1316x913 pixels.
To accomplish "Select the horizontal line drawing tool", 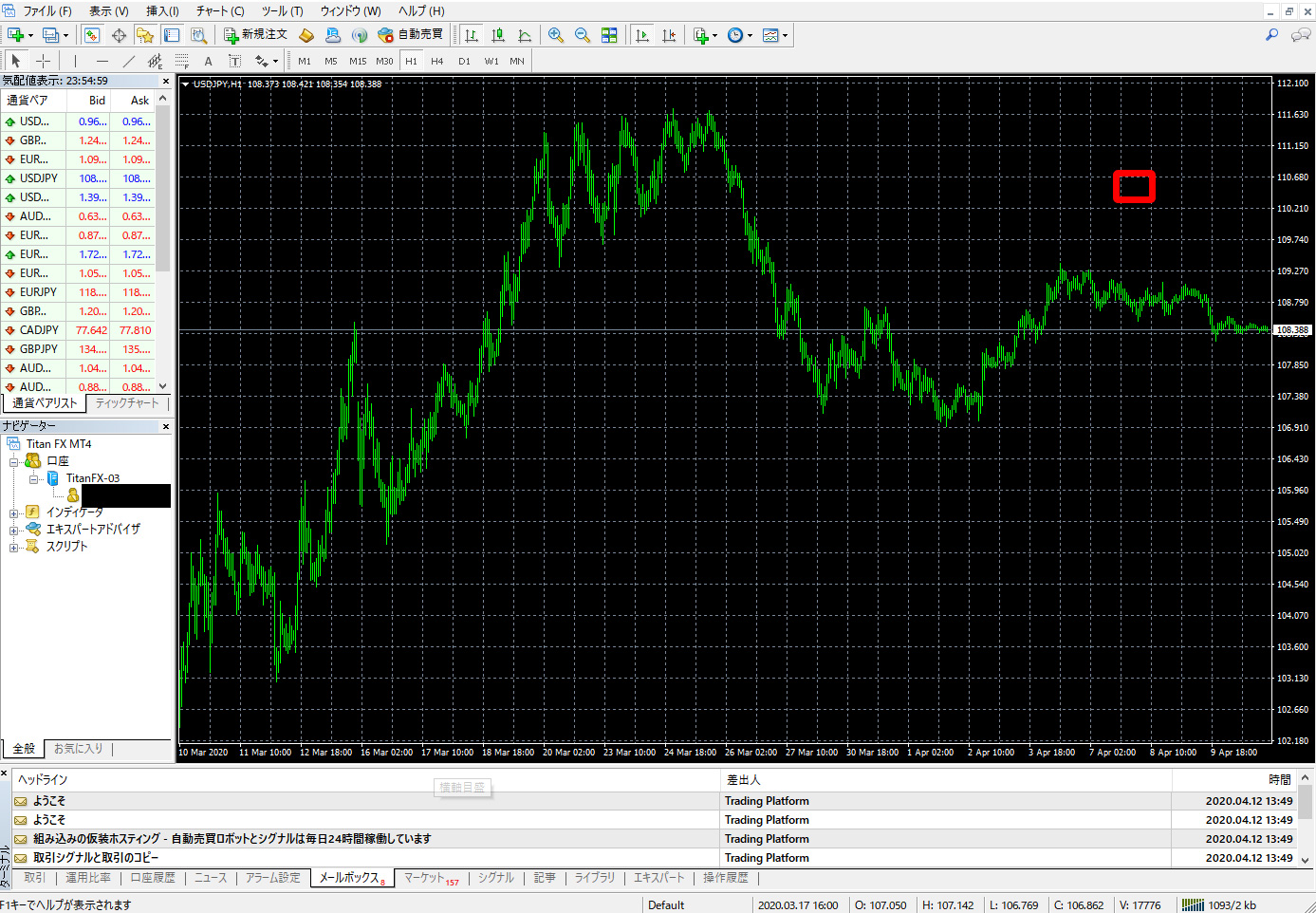I will pyautogui.click(x=102, y=61).
